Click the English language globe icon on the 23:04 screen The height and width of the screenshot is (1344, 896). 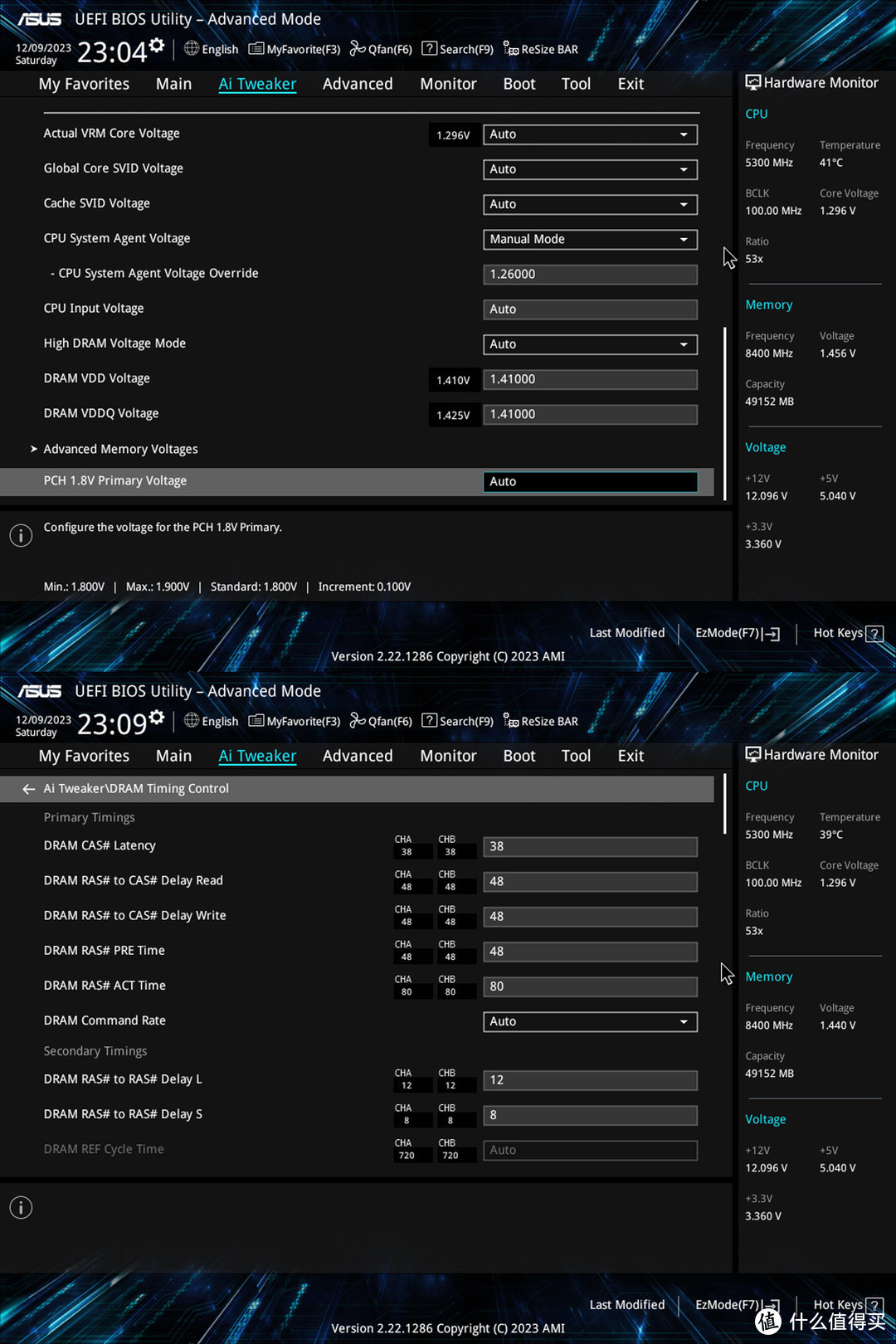click(x=192, y=48)
